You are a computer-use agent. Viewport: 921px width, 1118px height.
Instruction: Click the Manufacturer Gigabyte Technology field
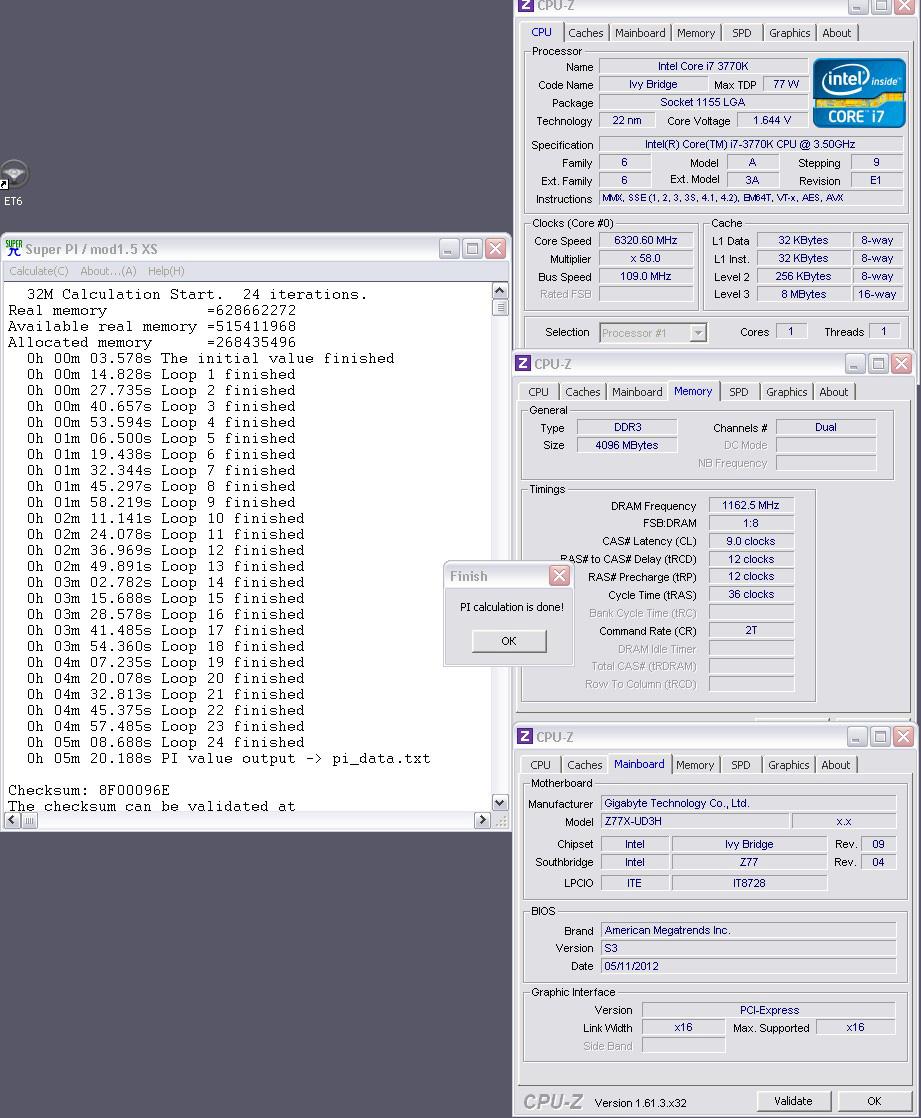pyautogui.click(x=748, y=804)
